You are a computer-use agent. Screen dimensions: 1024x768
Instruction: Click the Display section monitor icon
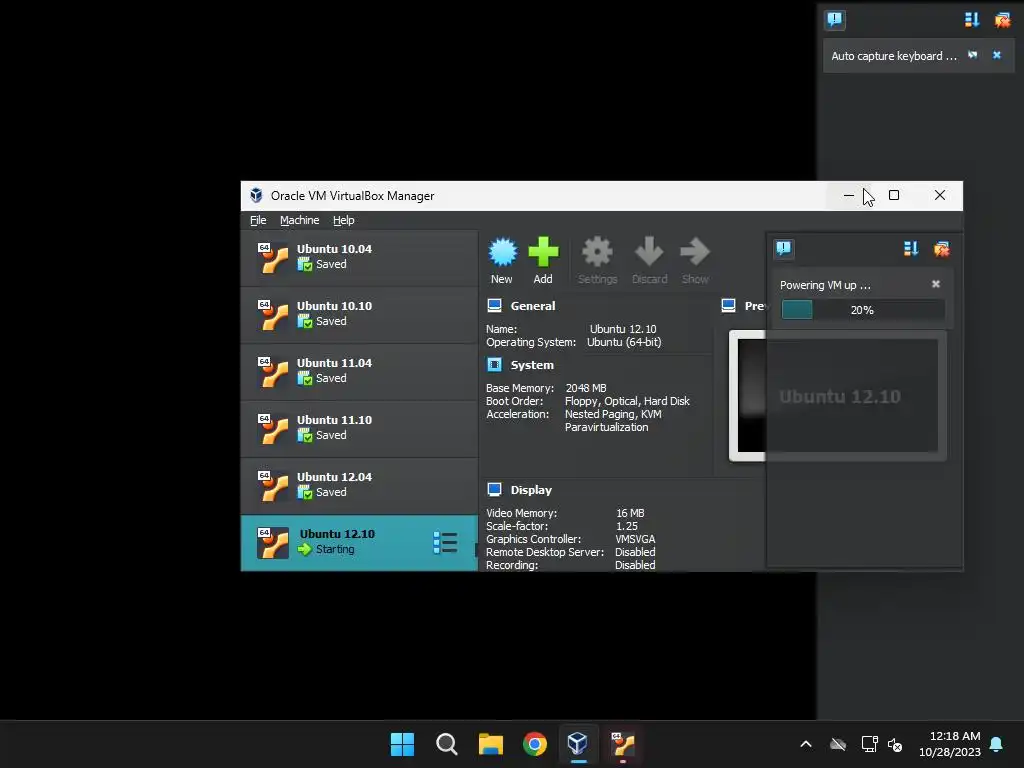point(494,489)
